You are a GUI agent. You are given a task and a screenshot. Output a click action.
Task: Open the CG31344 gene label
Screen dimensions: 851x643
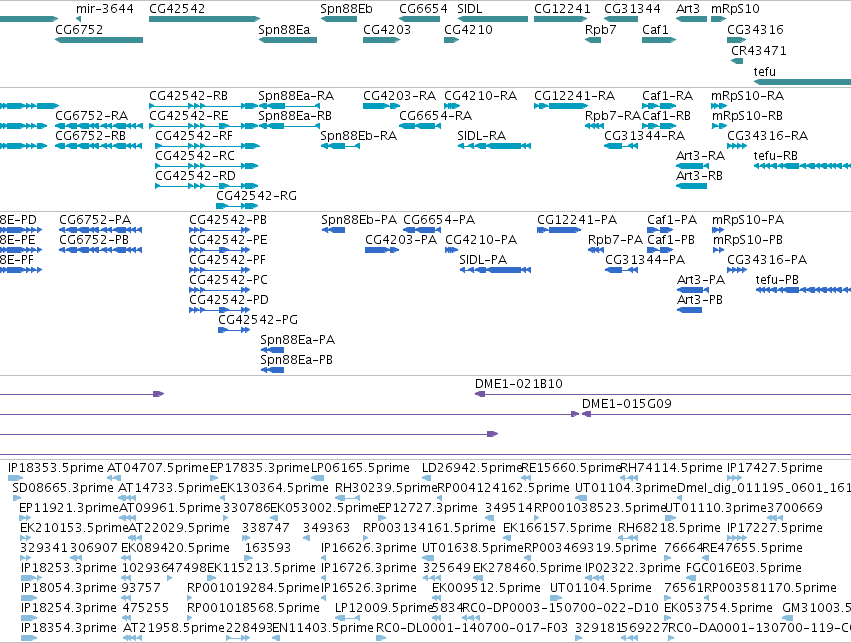coord(632,9)
